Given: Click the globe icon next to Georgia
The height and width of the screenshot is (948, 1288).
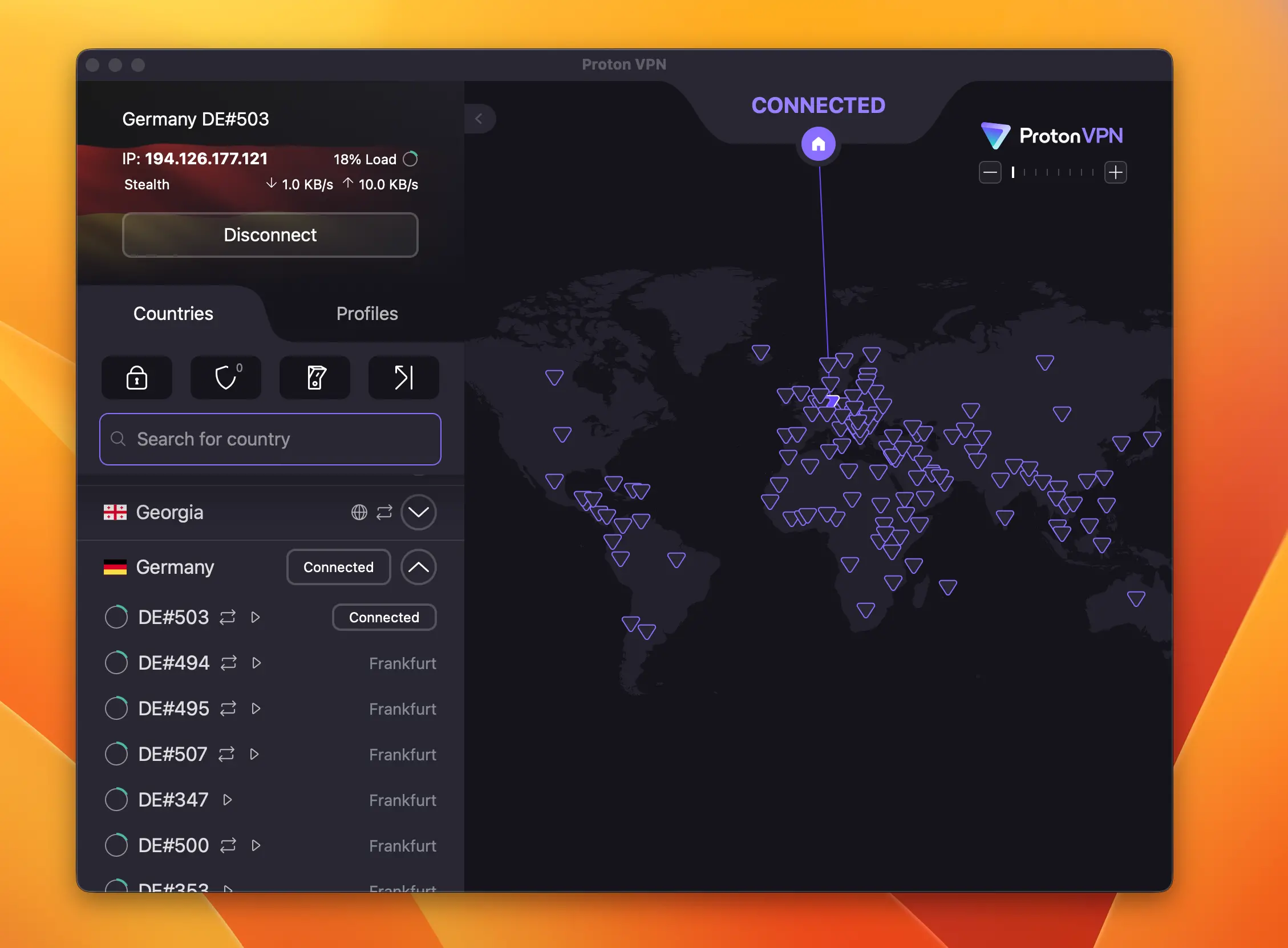Looking at the screenshot, I should (x=359, y=512).
